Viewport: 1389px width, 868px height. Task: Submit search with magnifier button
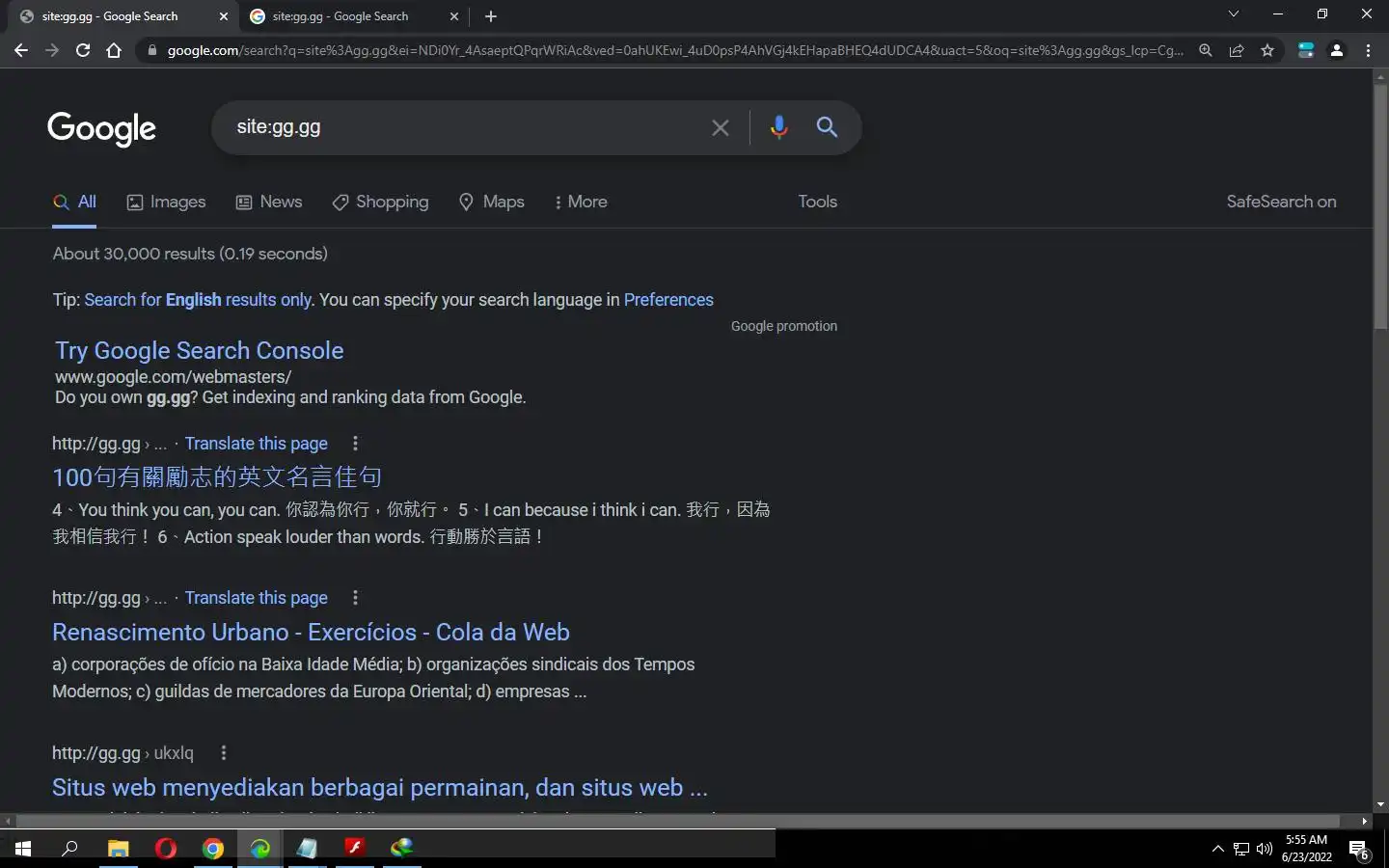(x=827, y=126)
